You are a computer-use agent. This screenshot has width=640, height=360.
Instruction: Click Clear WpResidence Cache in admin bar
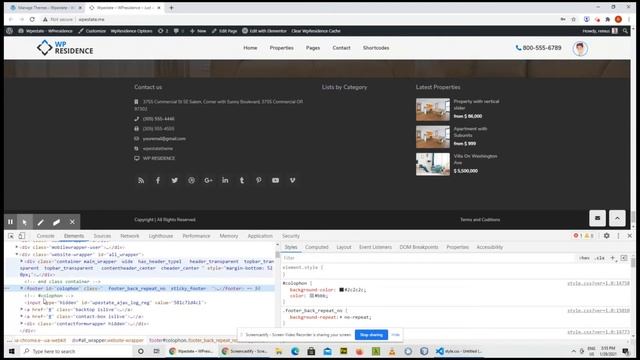point(316,31)
